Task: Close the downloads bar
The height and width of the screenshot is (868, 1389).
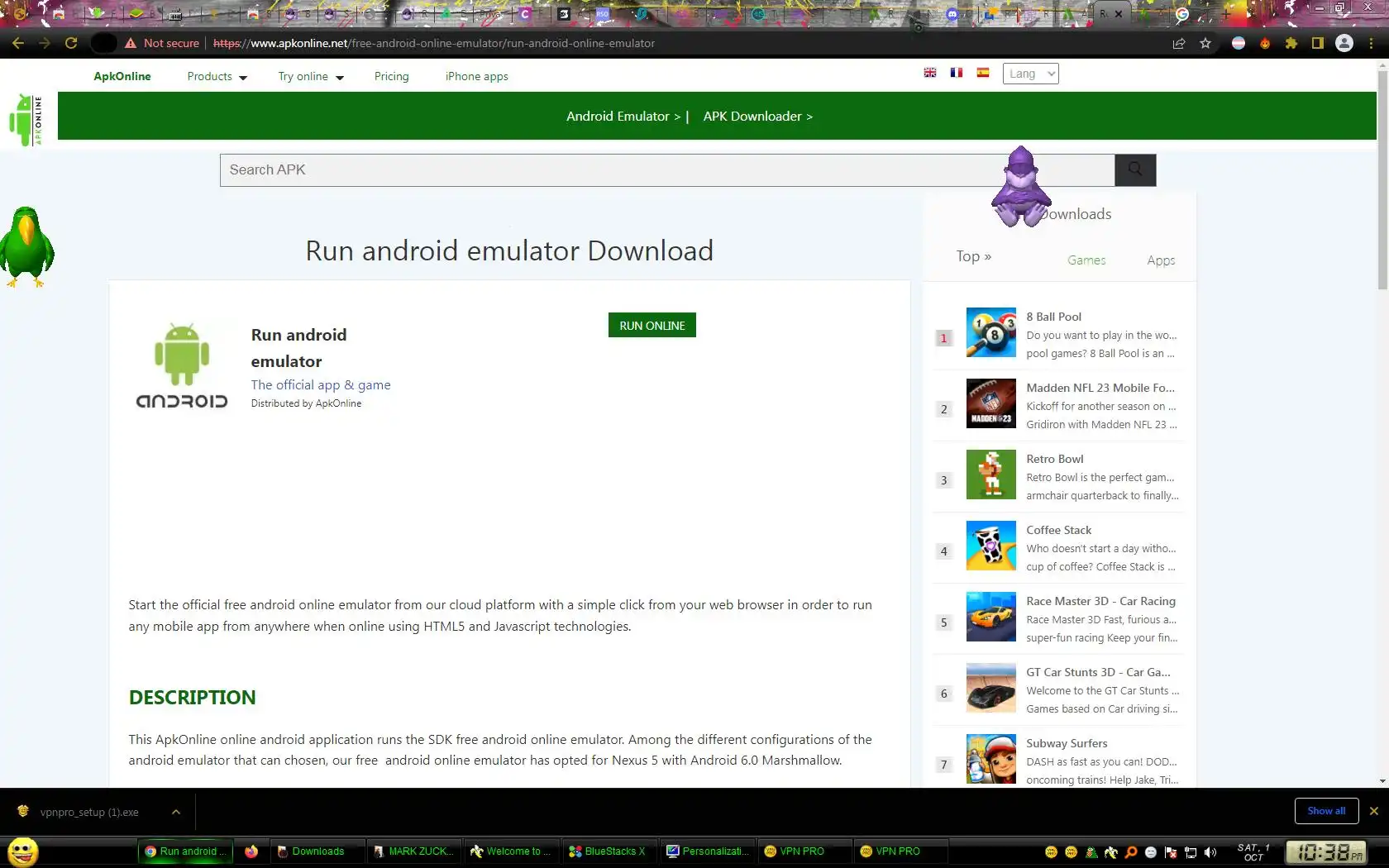Action: pyautogui.click(x=1374, y=811)
